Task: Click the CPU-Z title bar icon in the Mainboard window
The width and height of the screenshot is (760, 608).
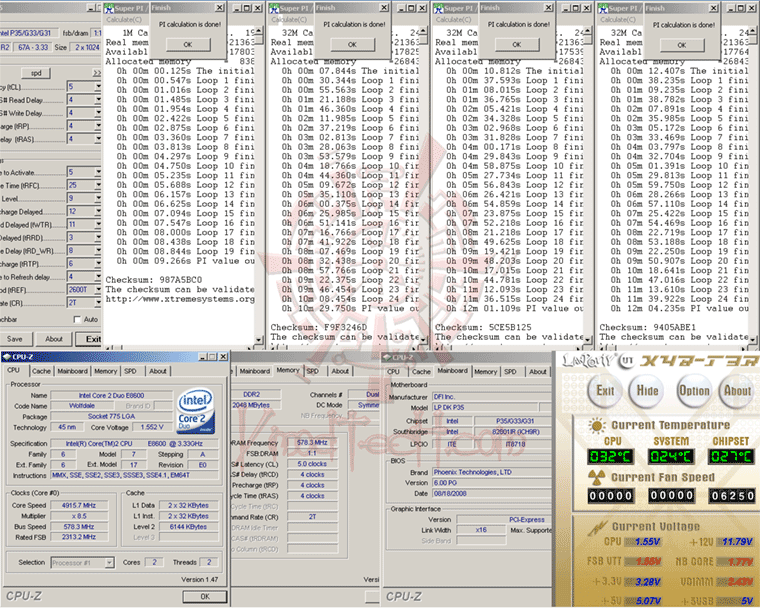Action: [x=387, y=358]
